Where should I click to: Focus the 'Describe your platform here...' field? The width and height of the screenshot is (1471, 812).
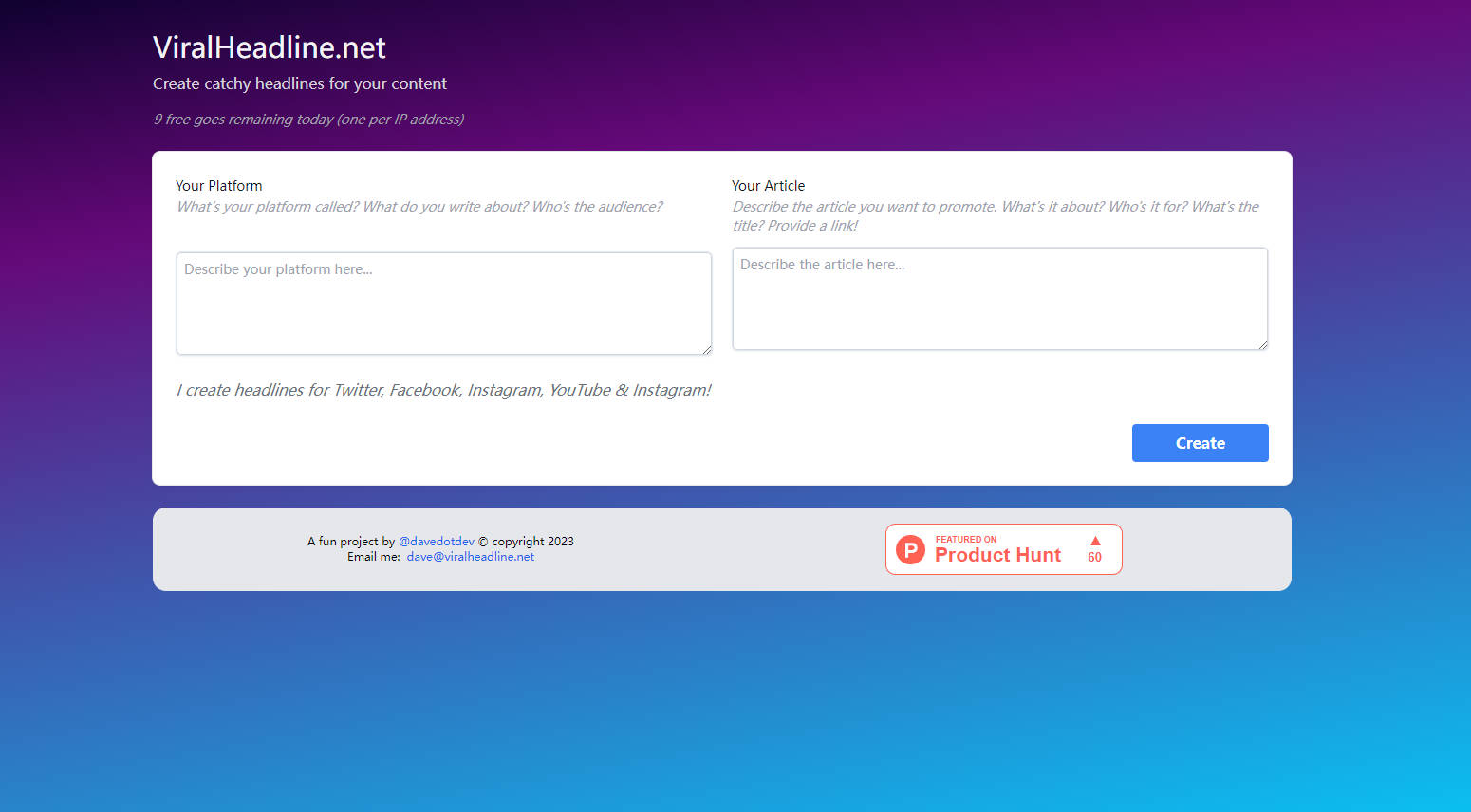[x=443, y=304]
